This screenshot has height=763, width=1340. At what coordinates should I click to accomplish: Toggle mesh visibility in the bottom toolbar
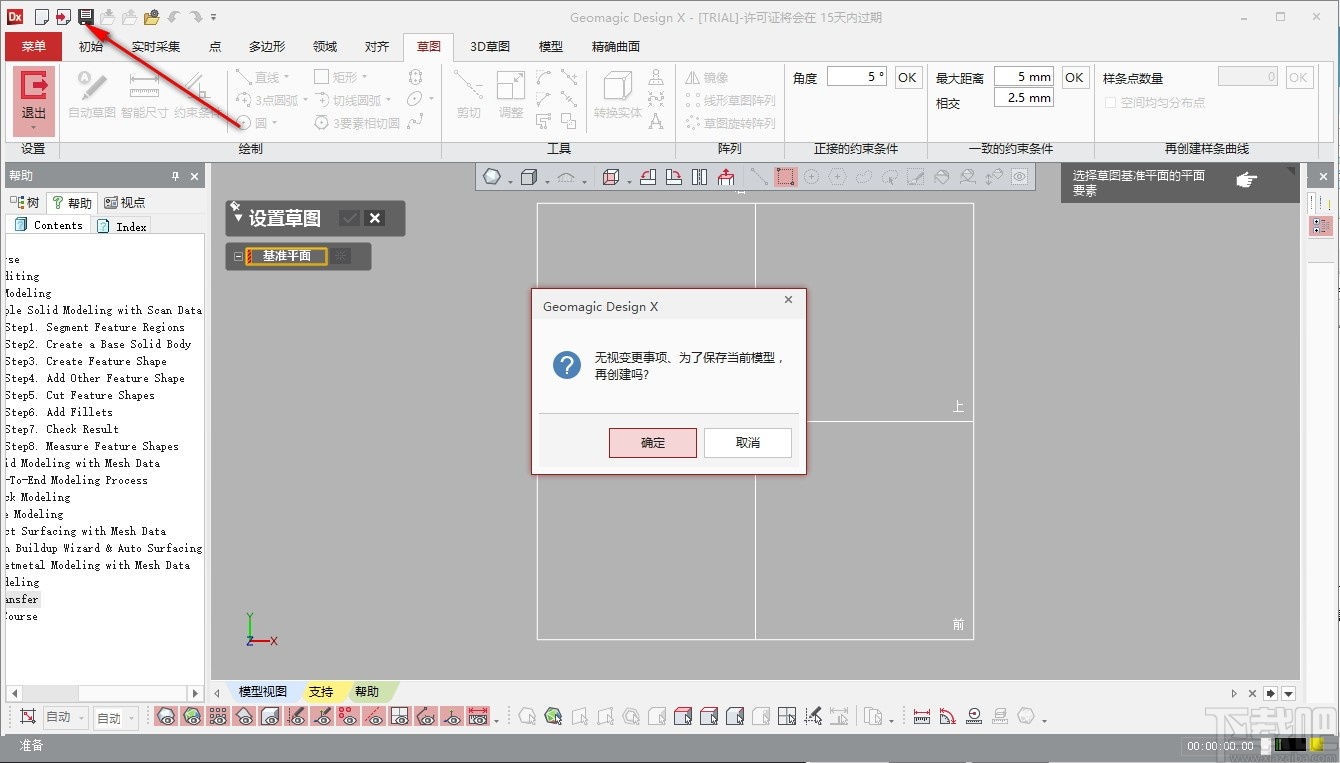166,716
